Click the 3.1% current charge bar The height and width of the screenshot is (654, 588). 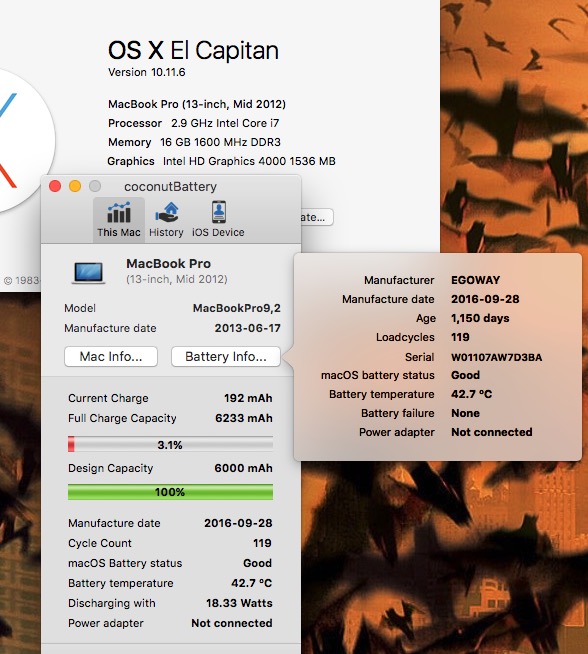pyautogui.click(x=171, y=445)
